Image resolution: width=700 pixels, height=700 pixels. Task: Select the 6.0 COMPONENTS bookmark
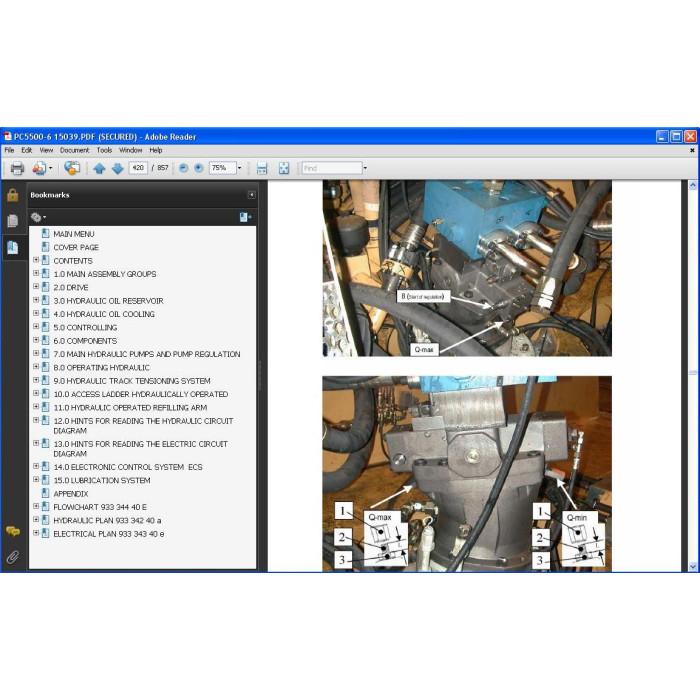pyautogui.click(x=85, y=341)
